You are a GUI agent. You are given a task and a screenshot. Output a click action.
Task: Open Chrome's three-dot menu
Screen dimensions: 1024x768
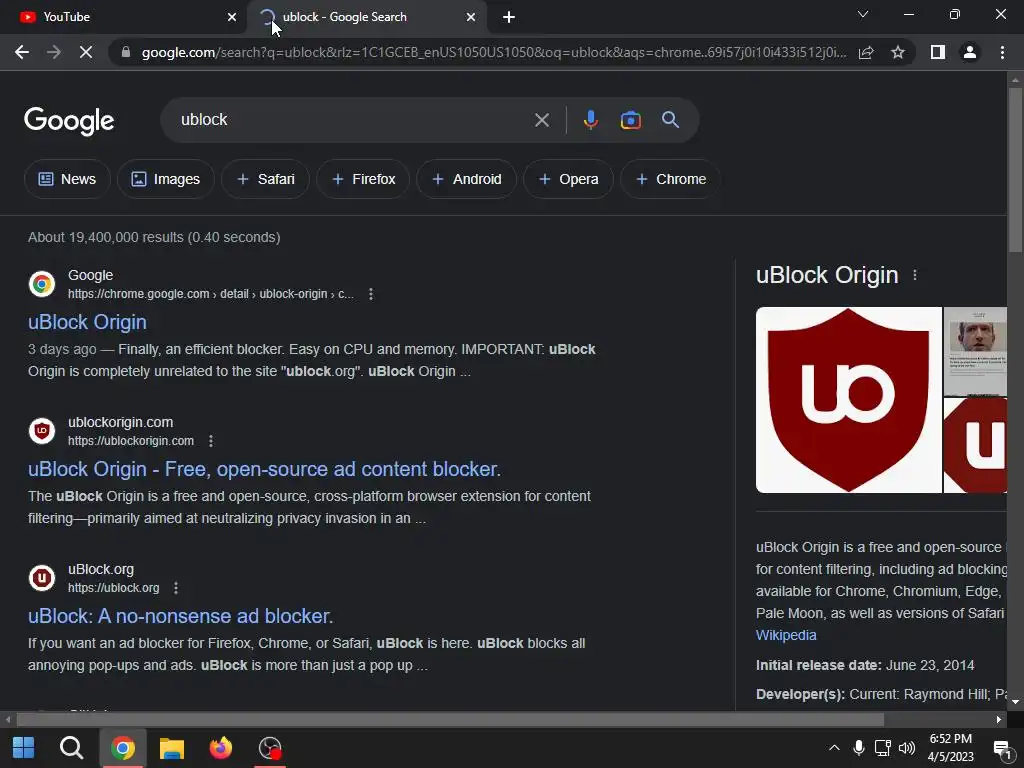click(x=1002, y=52)
